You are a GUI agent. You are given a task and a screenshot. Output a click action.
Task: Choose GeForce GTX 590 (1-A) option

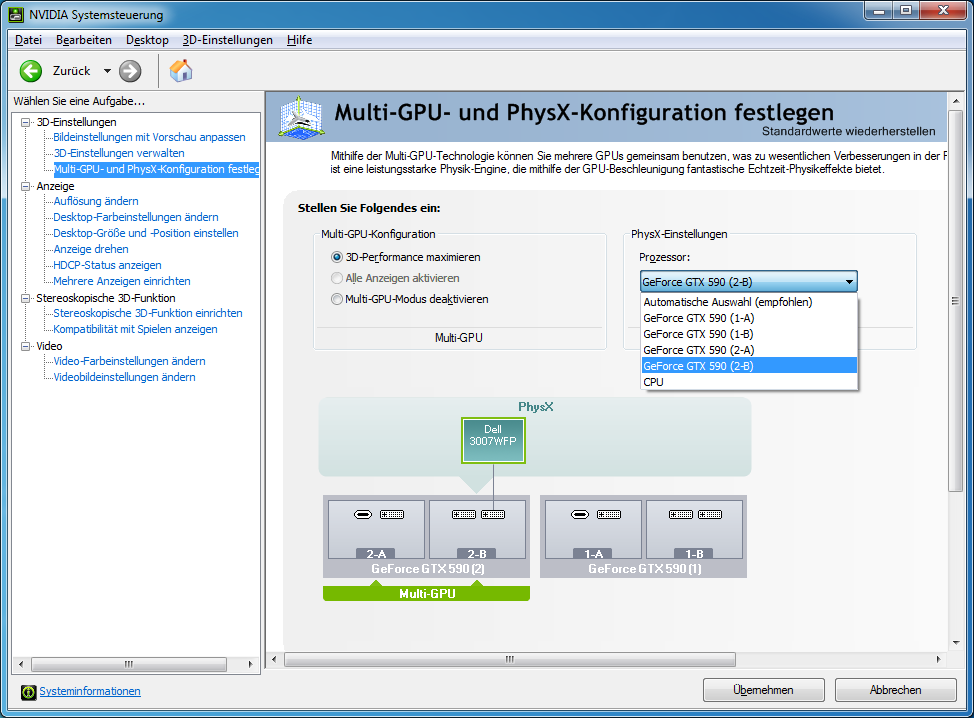click(749, 318)
